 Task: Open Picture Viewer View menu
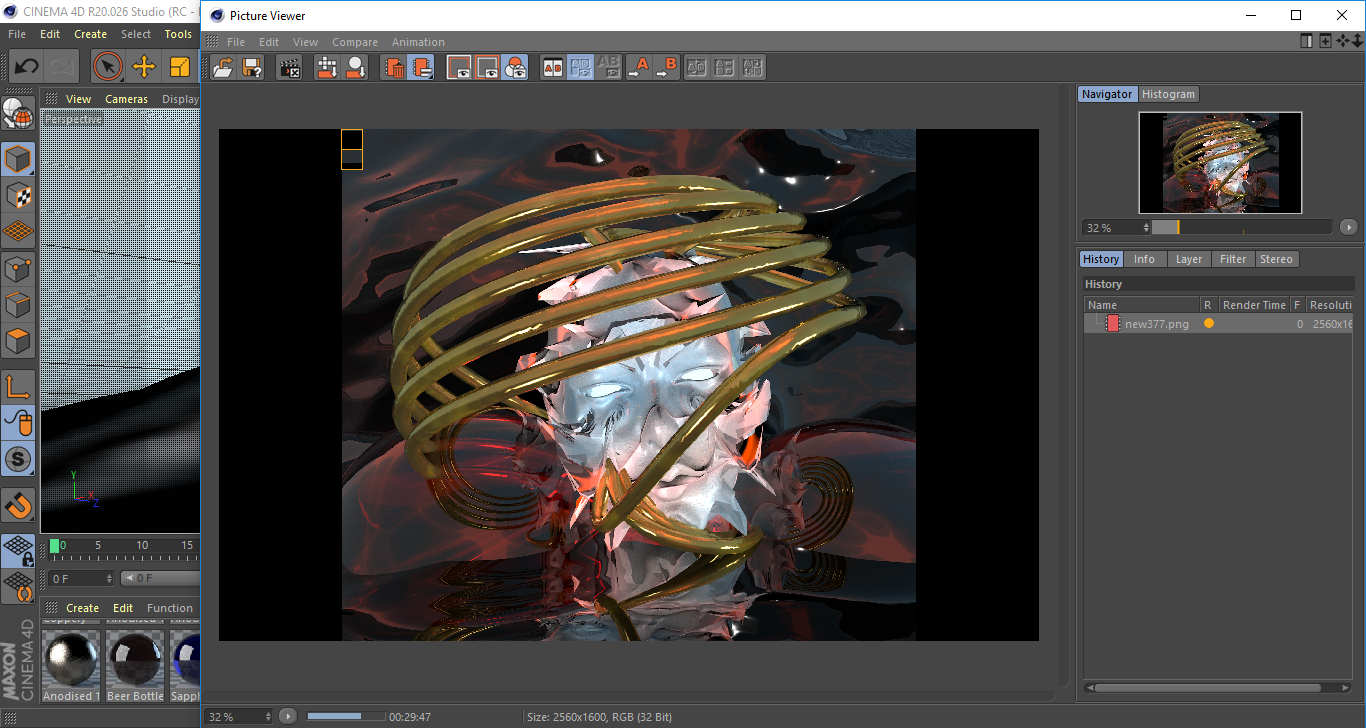click(x=305, y=42)
